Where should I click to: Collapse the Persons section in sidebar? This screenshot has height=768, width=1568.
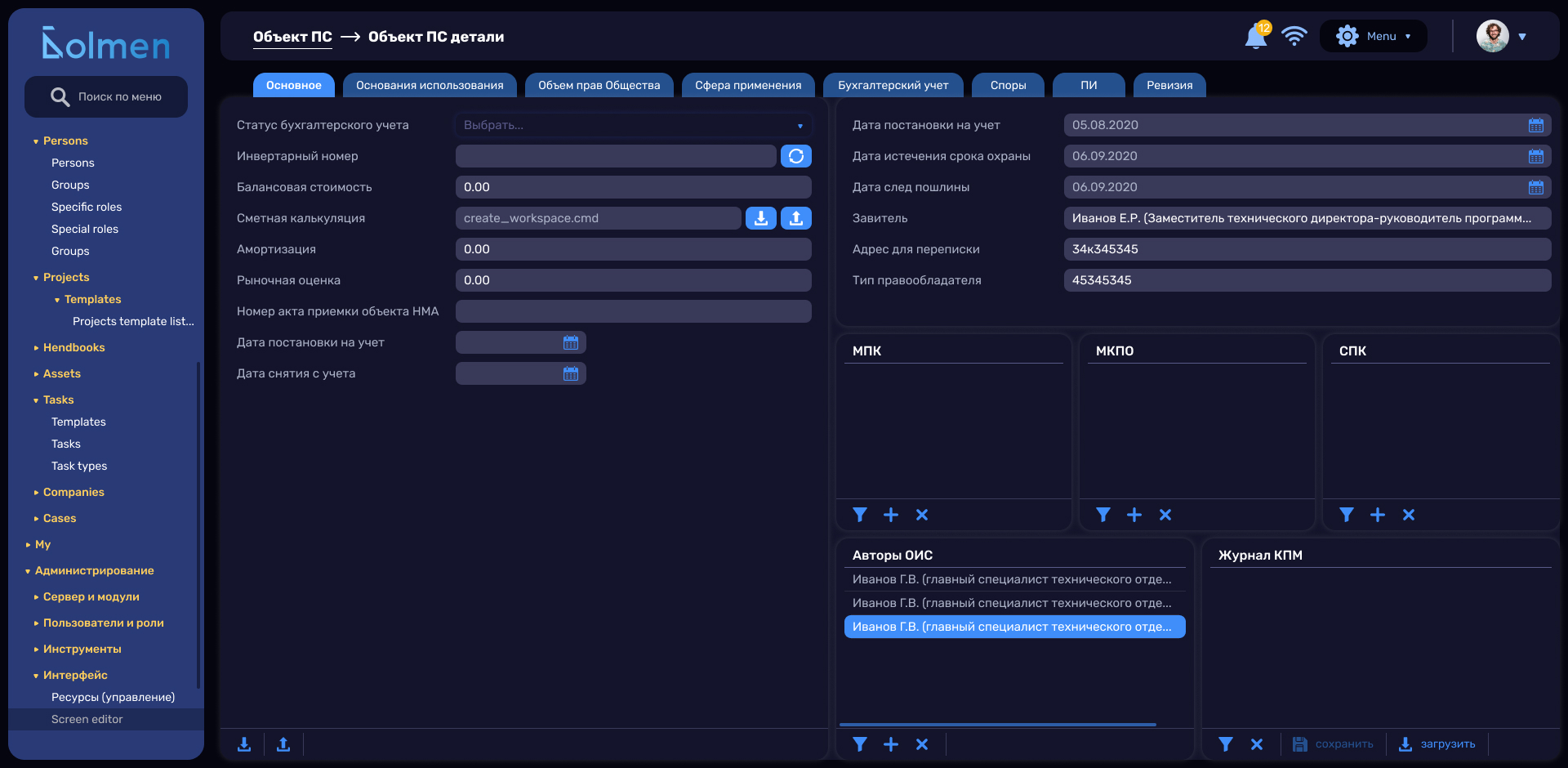tap(36, 141)
